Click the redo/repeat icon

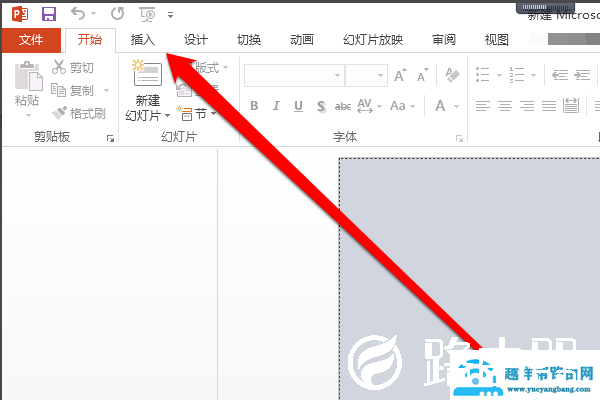(117, 14)
